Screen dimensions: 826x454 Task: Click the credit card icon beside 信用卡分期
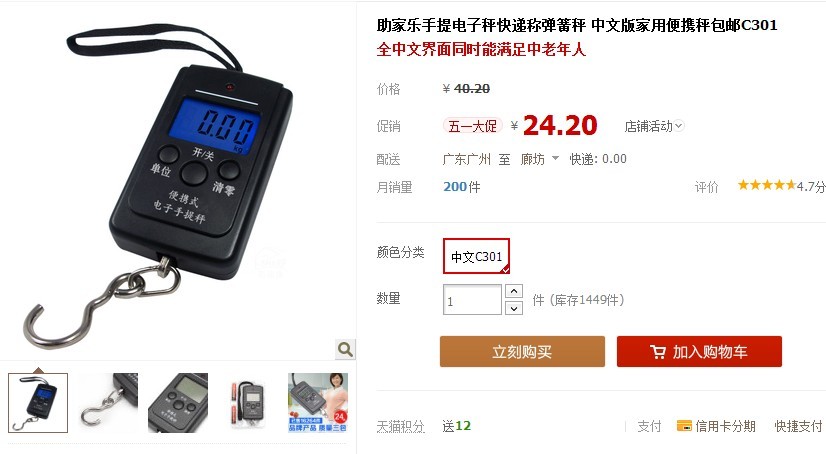(x=684, y=426)
